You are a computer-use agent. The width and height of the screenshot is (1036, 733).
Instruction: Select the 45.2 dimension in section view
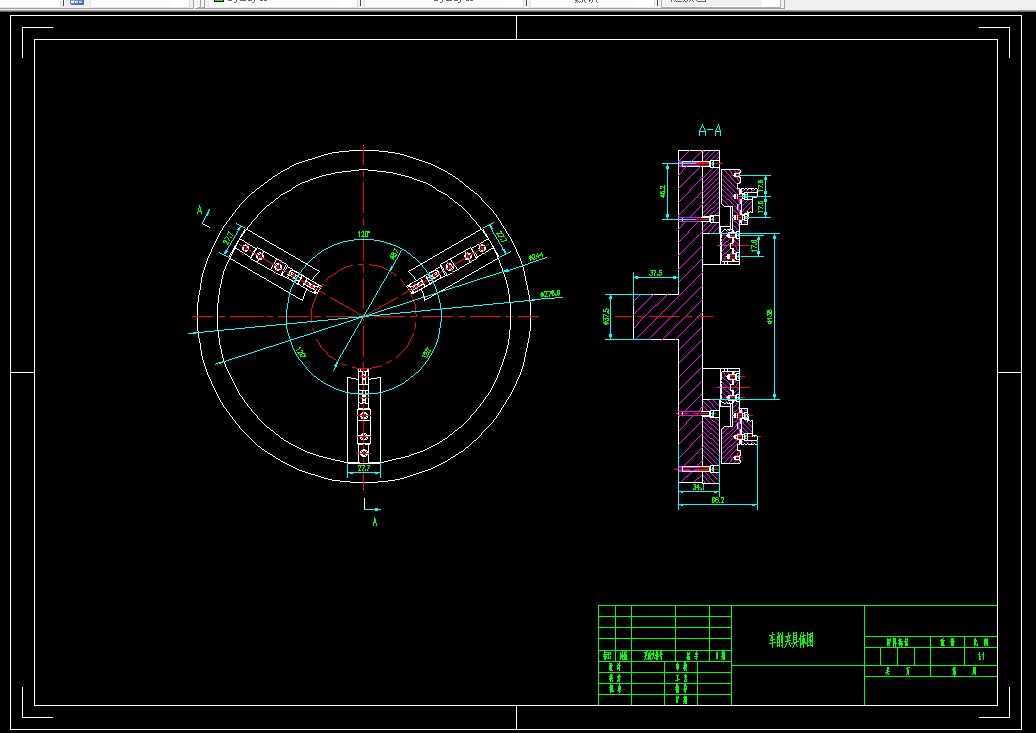tap(663, 192)
